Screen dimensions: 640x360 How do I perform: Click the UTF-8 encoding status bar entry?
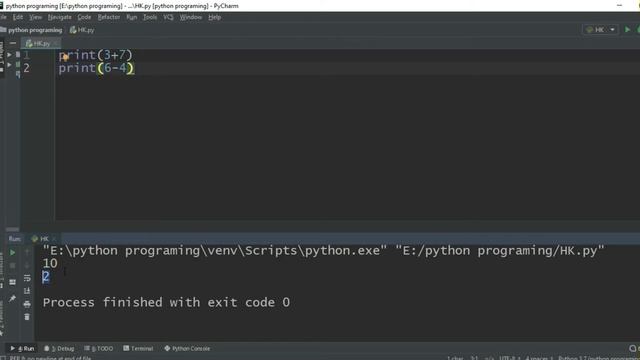[x=510, y=358]
